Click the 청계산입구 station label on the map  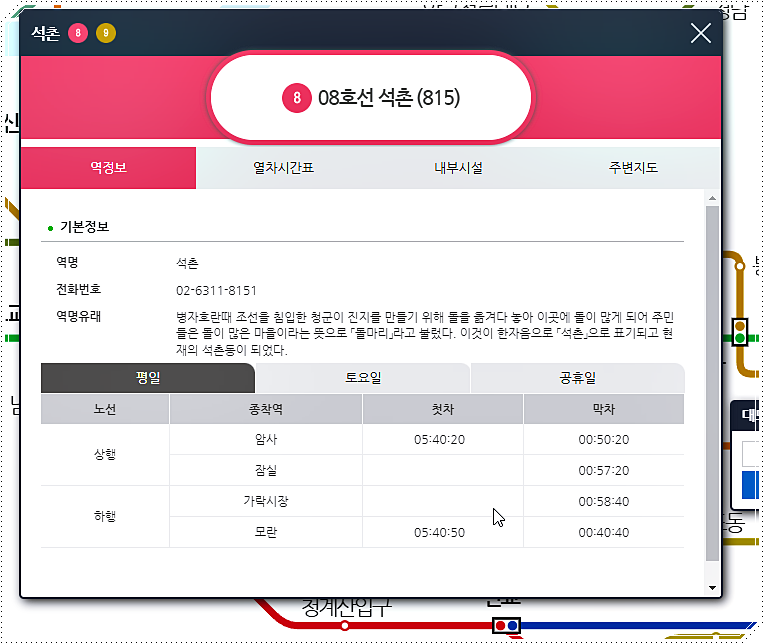[346, 607]
